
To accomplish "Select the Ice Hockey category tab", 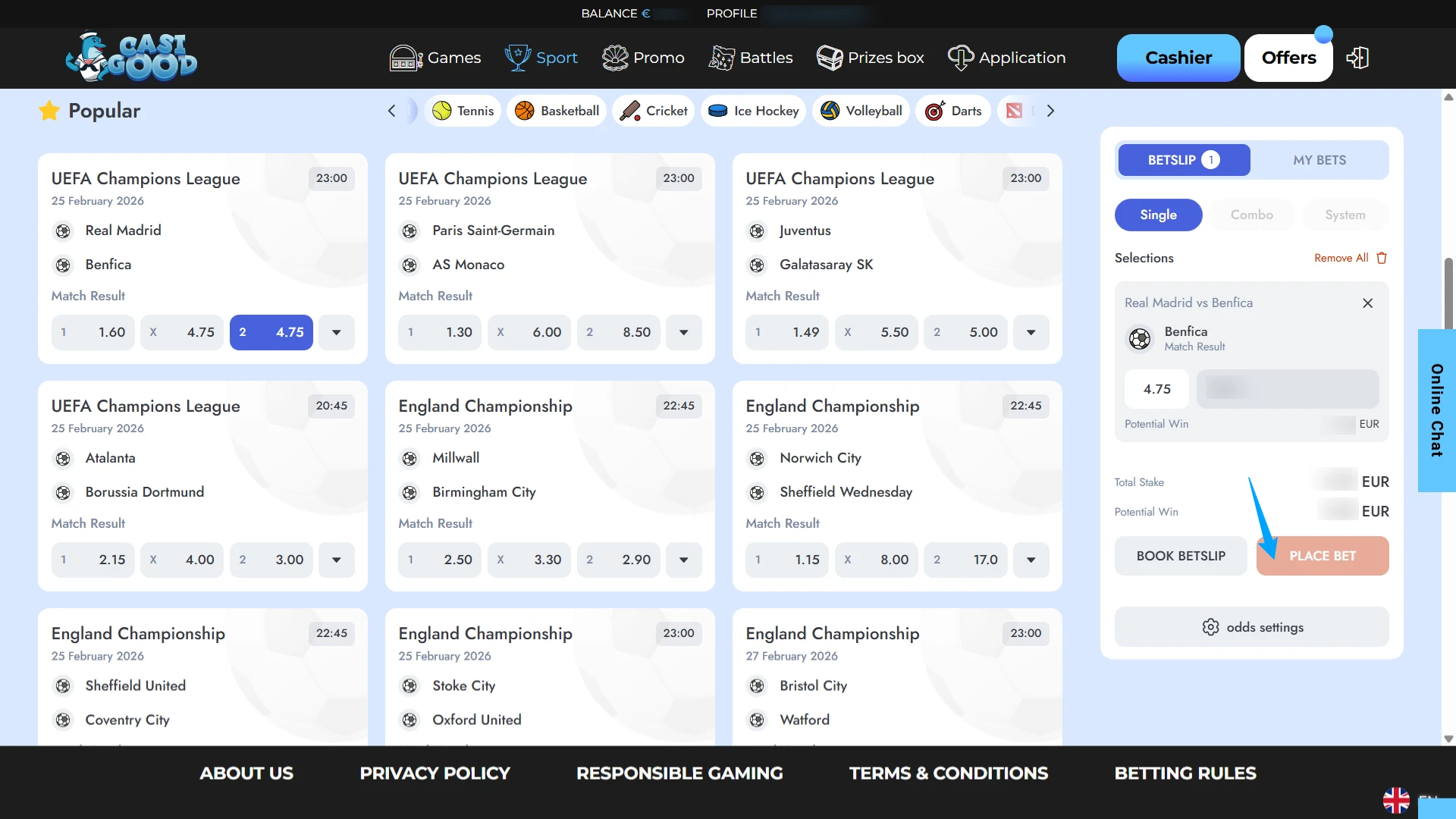I will [x=753, y=110].
